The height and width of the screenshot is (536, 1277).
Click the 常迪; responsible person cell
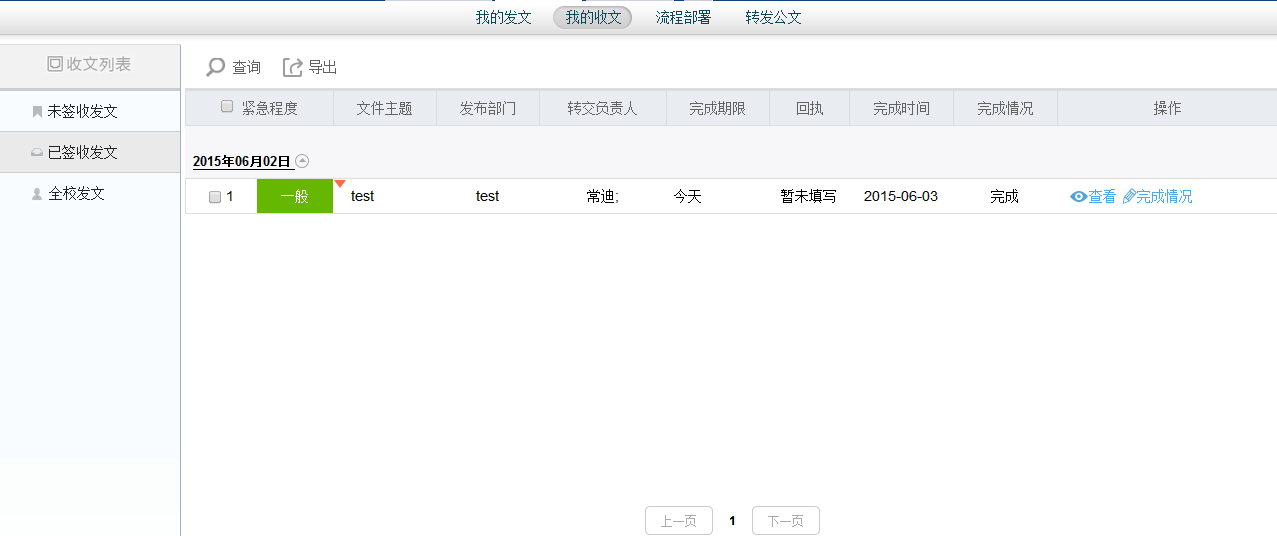[602, 197]
